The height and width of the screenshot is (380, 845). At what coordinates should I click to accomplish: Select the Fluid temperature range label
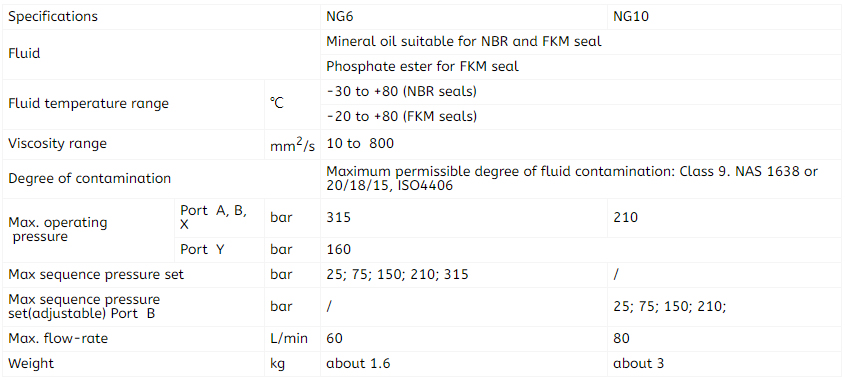(x=88, y=103)
